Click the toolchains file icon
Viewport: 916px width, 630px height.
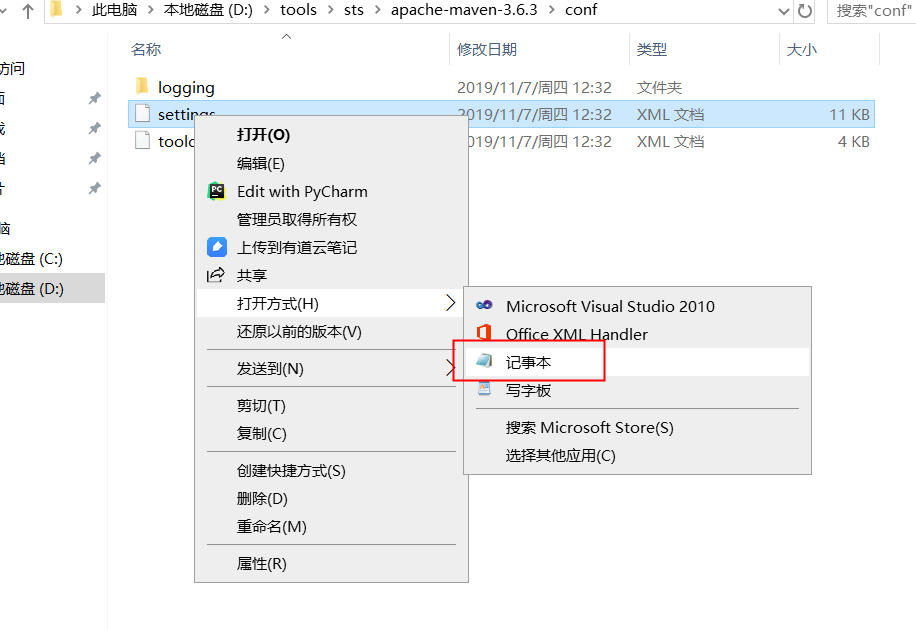142,140
